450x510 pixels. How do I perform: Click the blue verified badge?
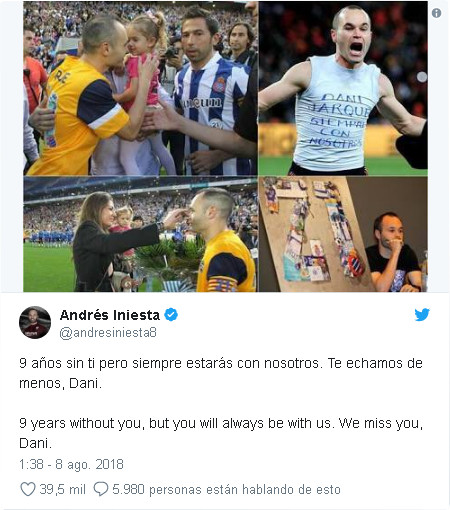coord(171,315)
